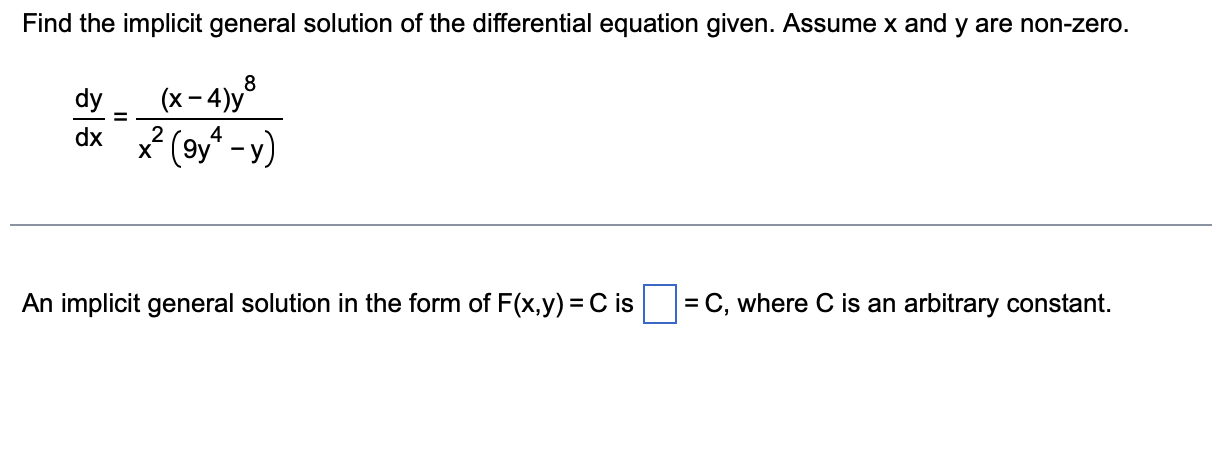Click the '= C' text after the box

705,303
